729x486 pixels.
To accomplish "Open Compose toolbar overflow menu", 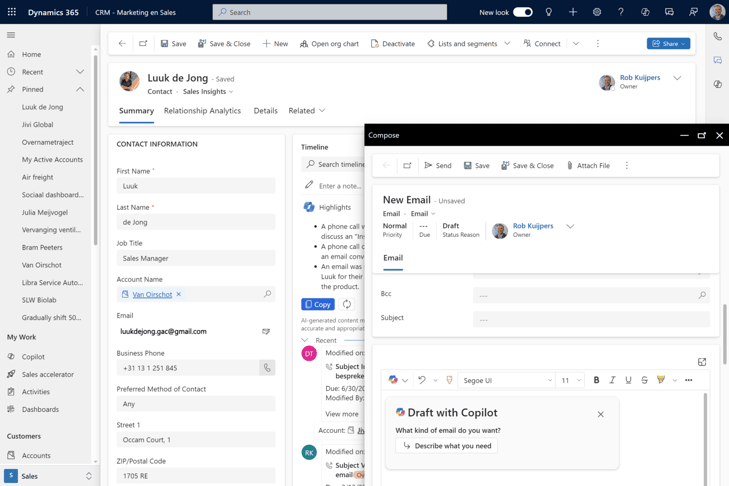I will [x=627, y=166].
